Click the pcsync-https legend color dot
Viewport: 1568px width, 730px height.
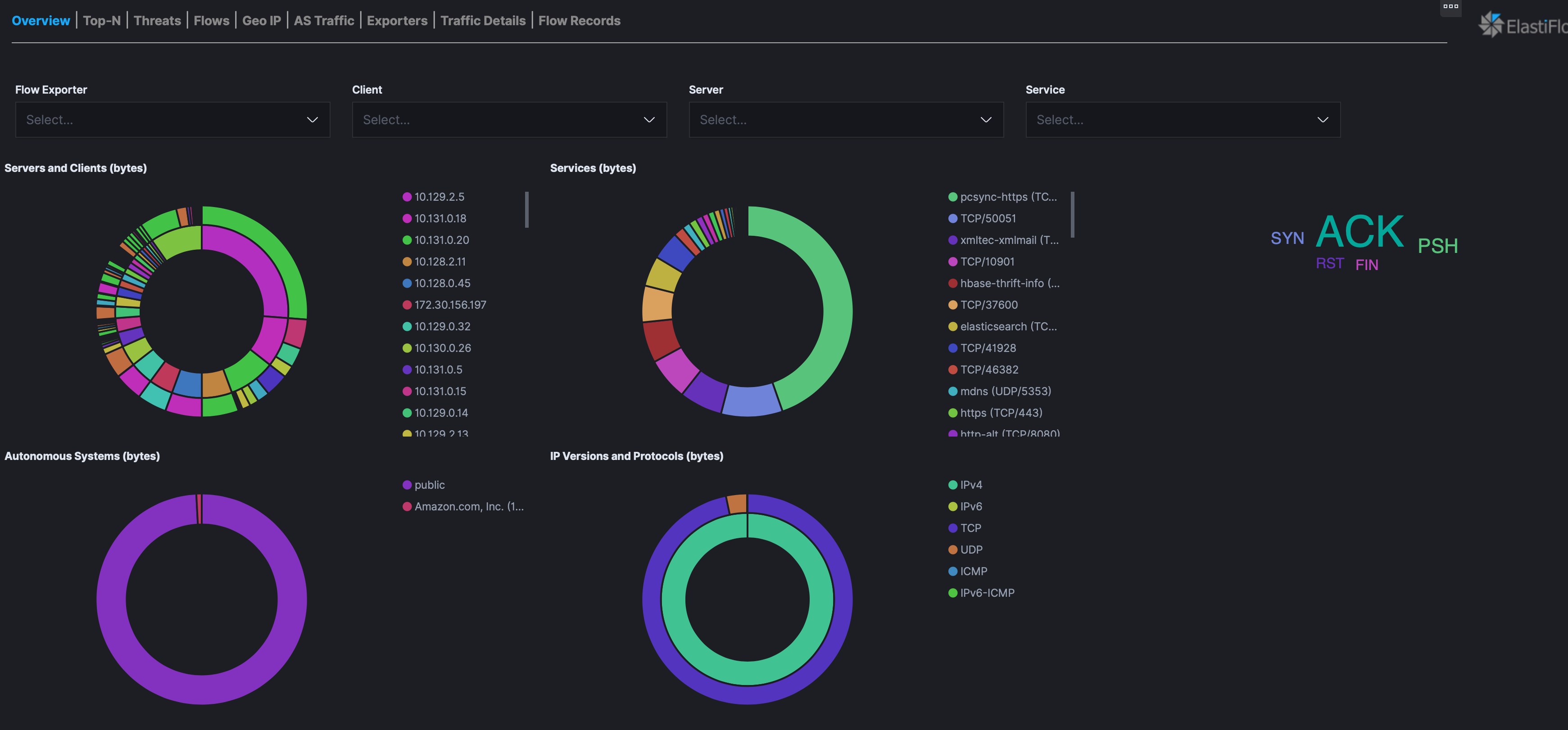[952, 197]
